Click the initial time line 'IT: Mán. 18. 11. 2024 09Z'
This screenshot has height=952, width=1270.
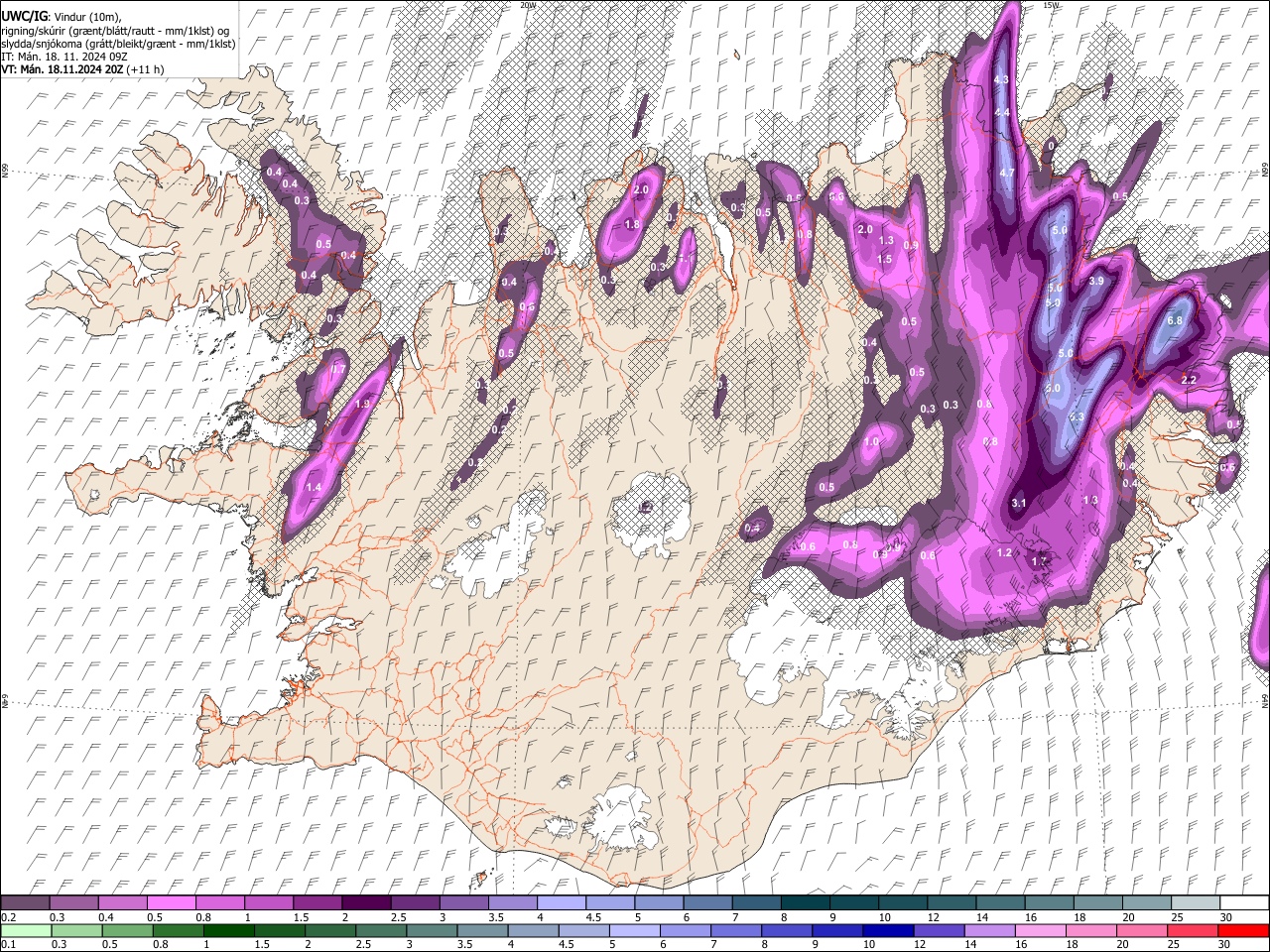click(x=65, y=57)
